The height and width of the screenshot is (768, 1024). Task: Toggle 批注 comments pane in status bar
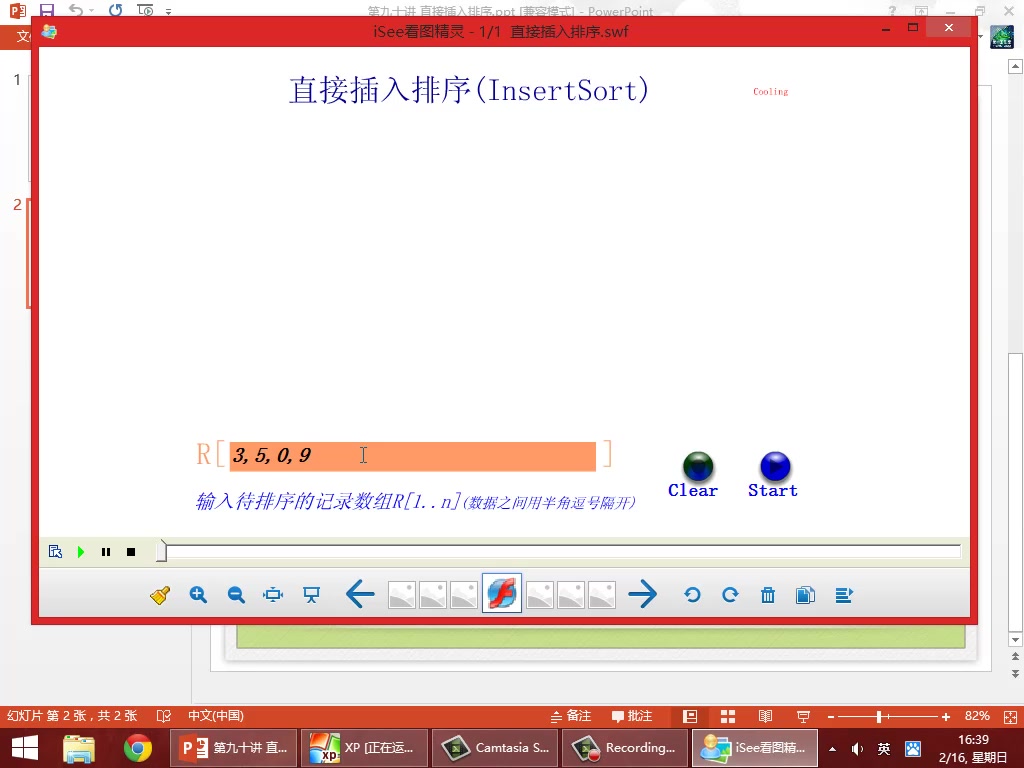pos(635,716)
